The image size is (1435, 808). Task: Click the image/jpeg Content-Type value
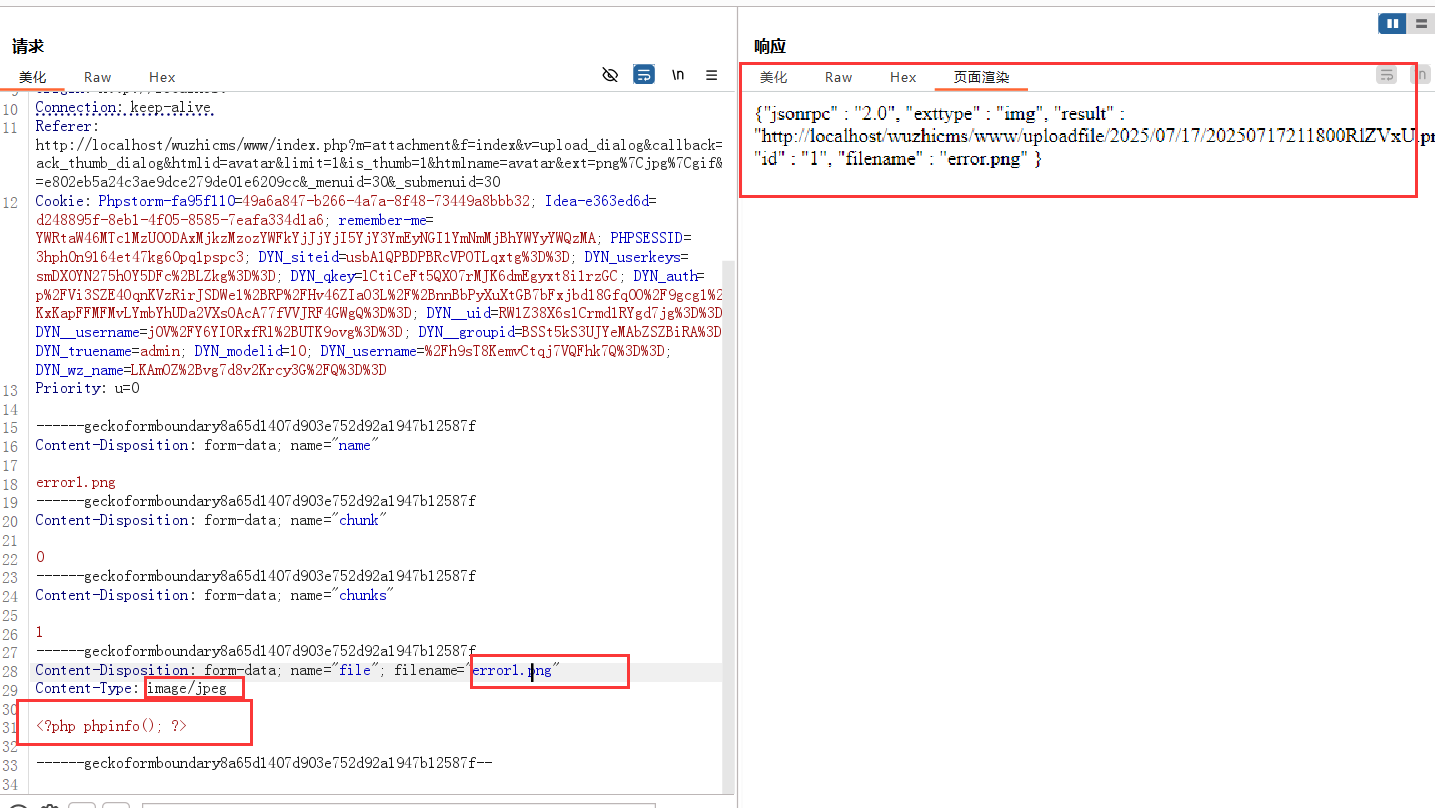pyautogui.click(x=187, y=688)
